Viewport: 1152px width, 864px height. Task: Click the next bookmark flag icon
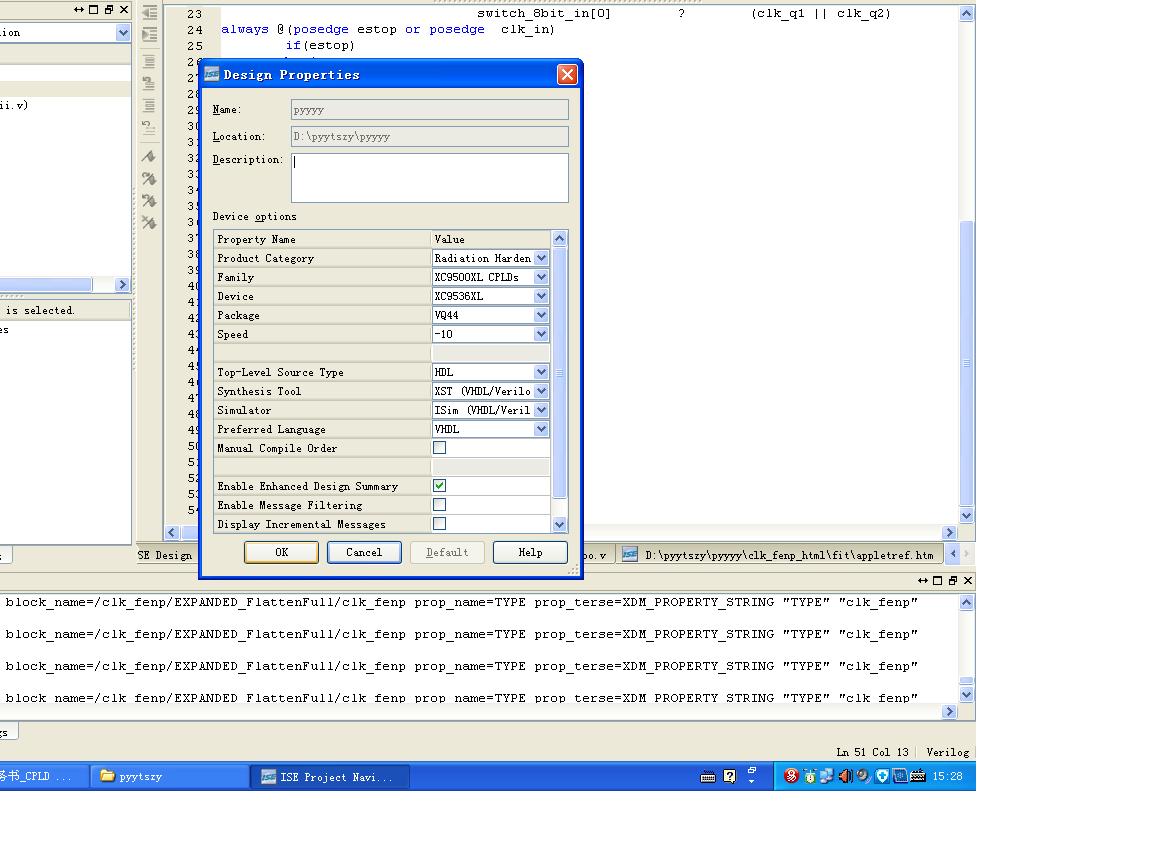[x=149, y=179]
